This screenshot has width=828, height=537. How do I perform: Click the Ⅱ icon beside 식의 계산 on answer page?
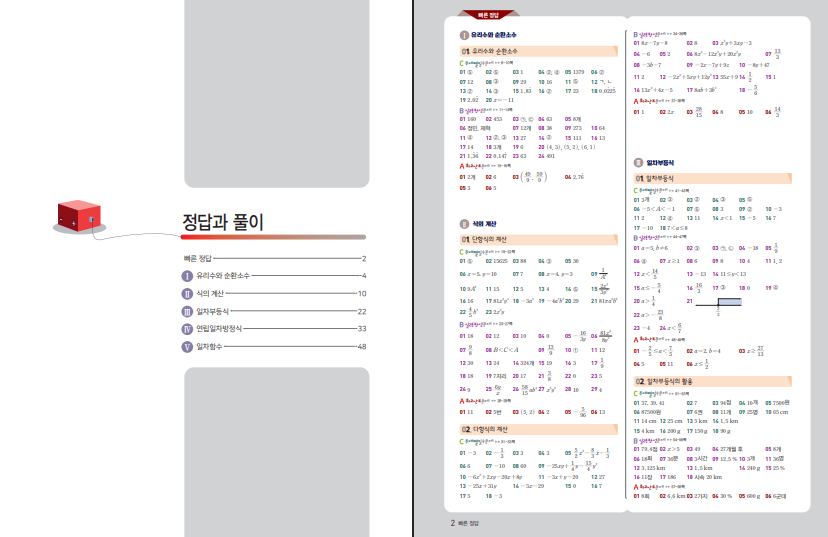tap(464, 224)
